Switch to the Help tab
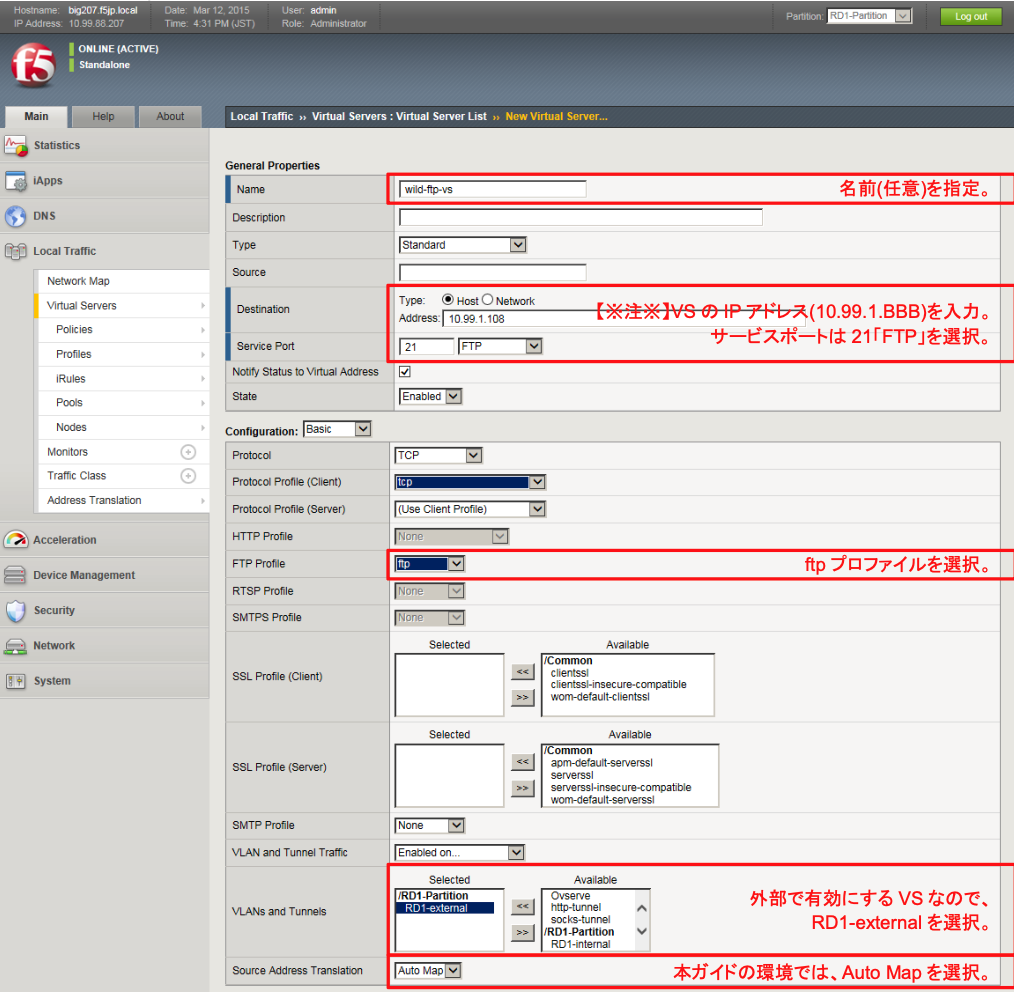Image resolution: width=1014 pixels, height=992 pixels. click(103, 116)
